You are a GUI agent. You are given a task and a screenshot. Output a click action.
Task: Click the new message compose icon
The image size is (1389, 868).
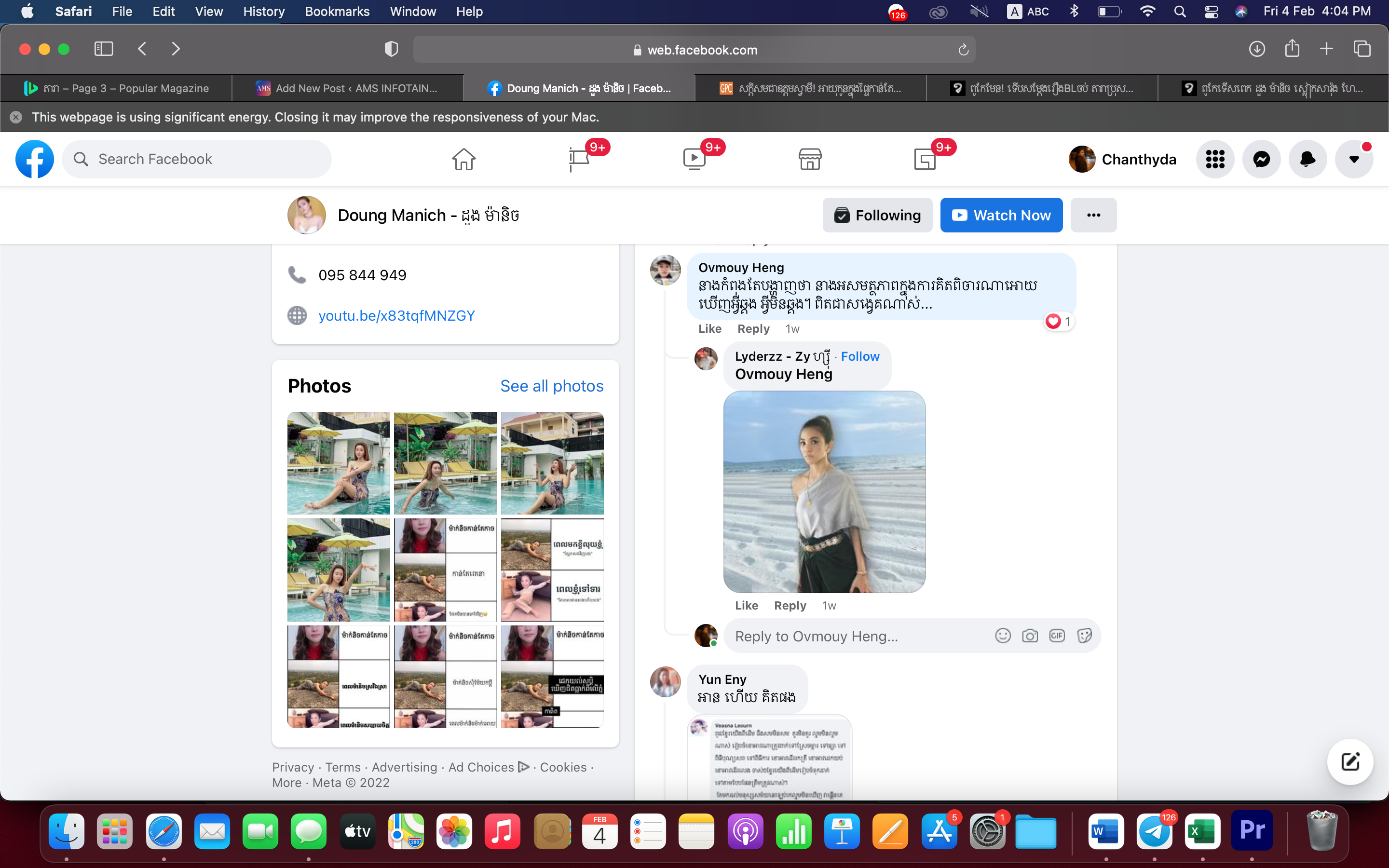click(x=1349, y=762)
